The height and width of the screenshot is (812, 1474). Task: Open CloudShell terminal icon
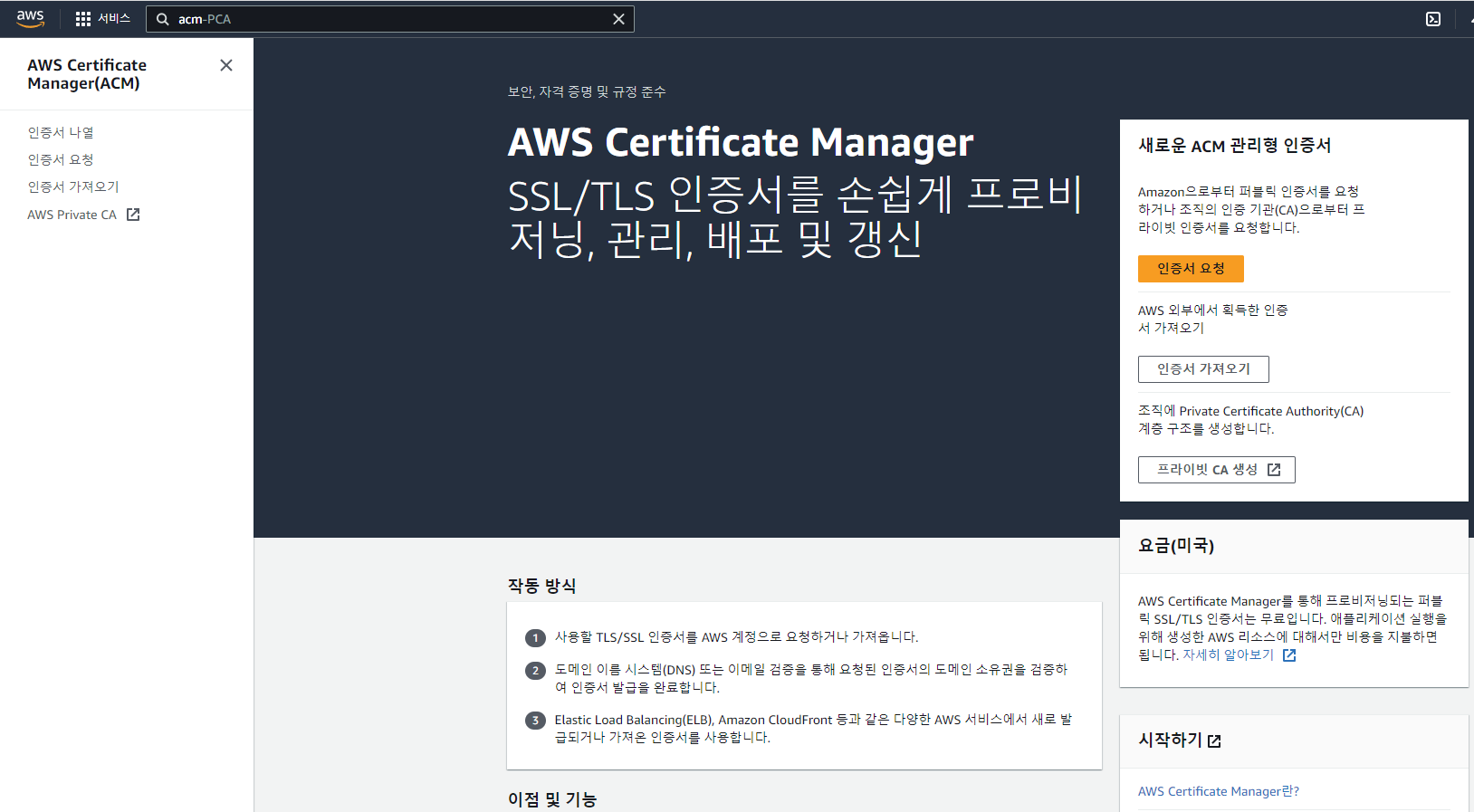click(x=1433, y=19)
